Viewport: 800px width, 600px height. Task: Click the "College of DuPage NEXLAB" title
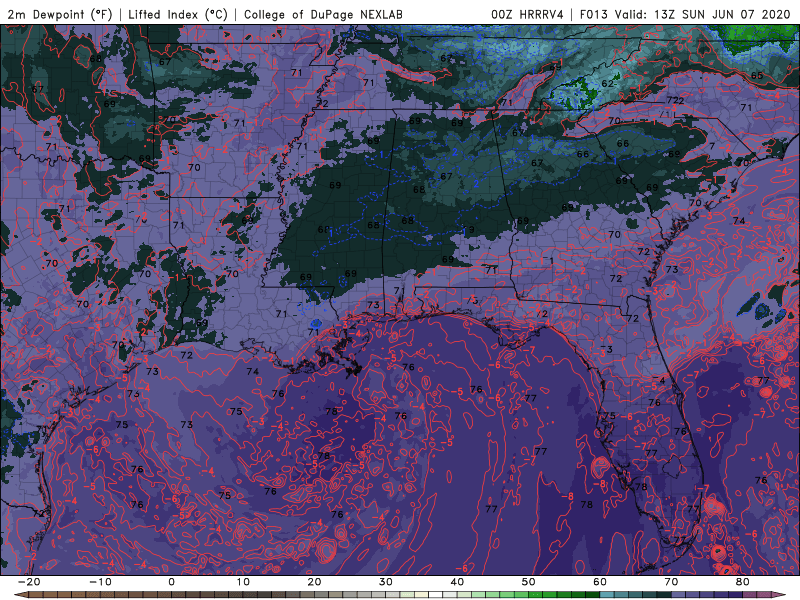click(x=323, y=15)
